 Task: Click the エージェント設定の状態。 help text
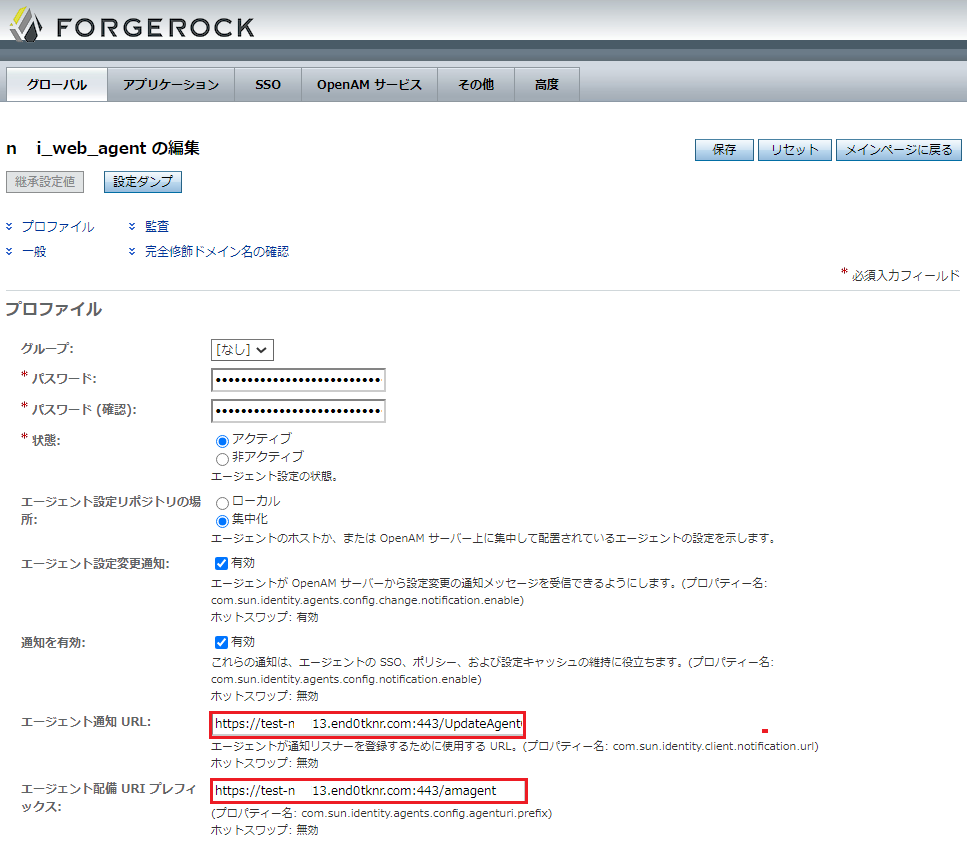(x=274, y=476)
